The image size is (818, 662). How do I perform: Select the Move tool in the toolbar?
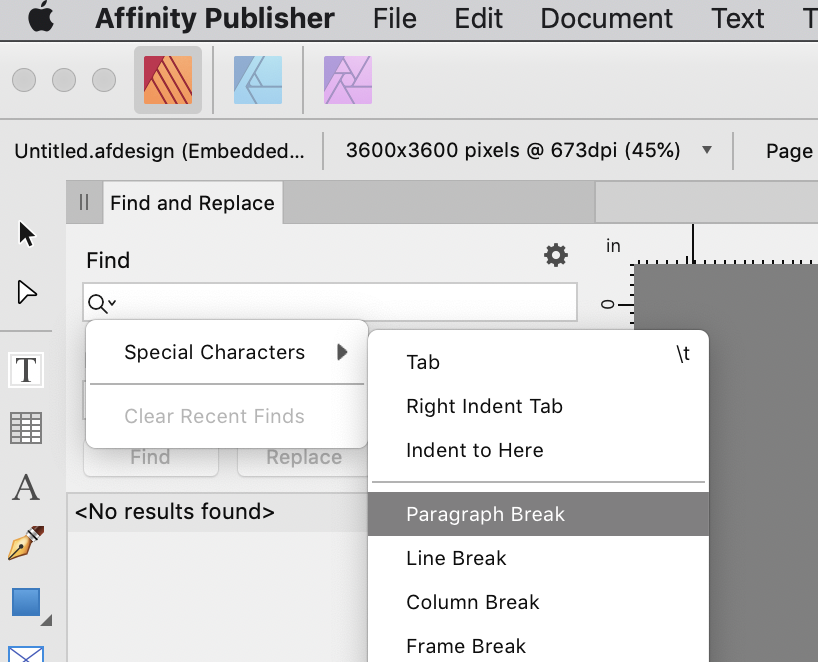click(25, 233)
